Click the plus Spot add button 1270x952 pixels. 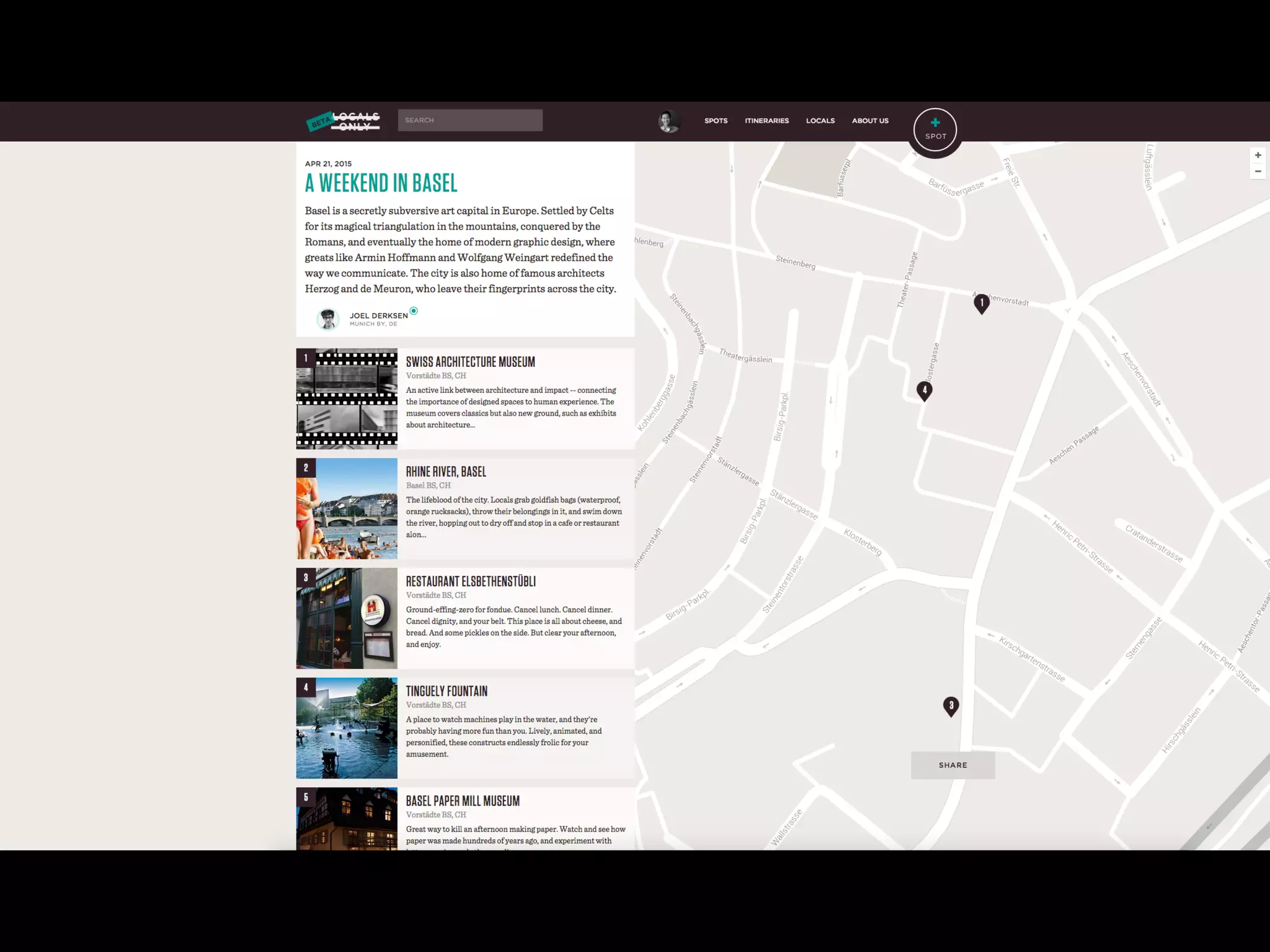coord(935,129)
